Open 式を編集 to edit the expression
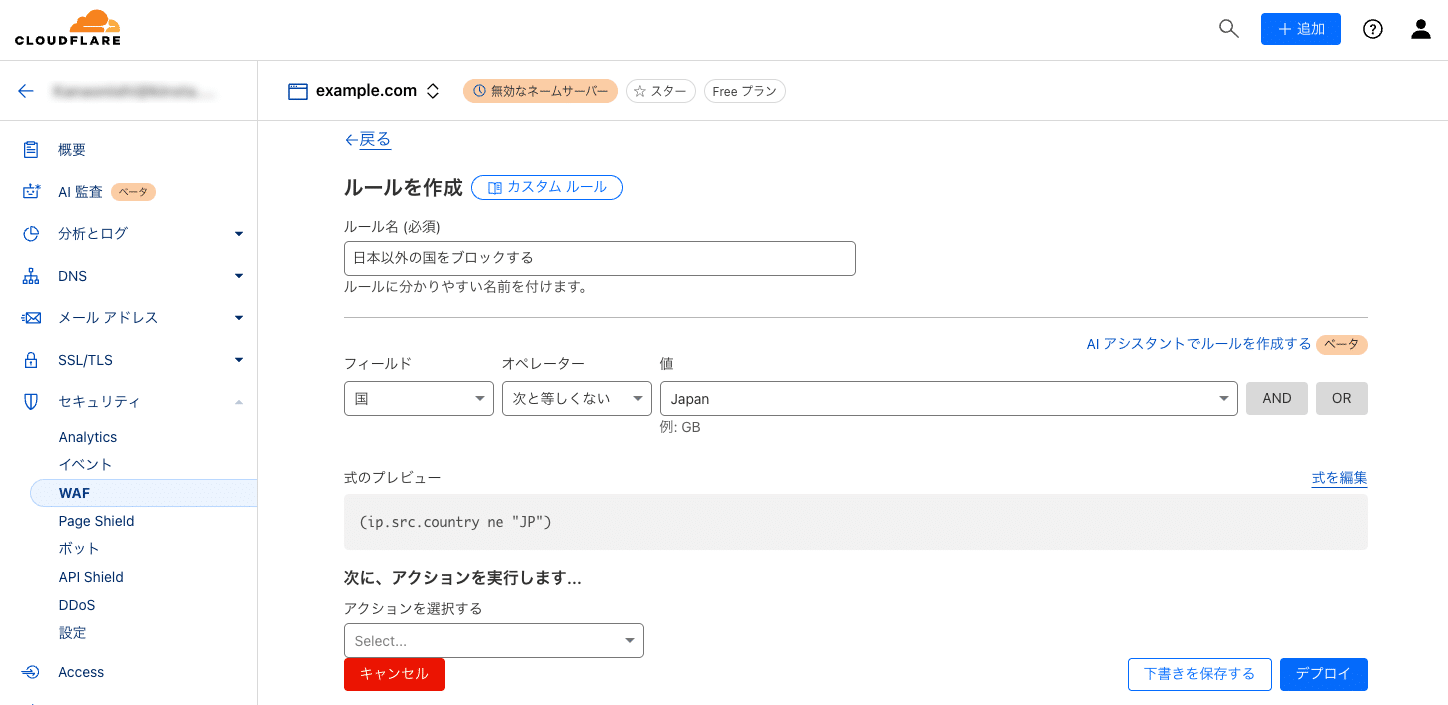Screen dimensions: 1448x705 [x=1339, y=478]
